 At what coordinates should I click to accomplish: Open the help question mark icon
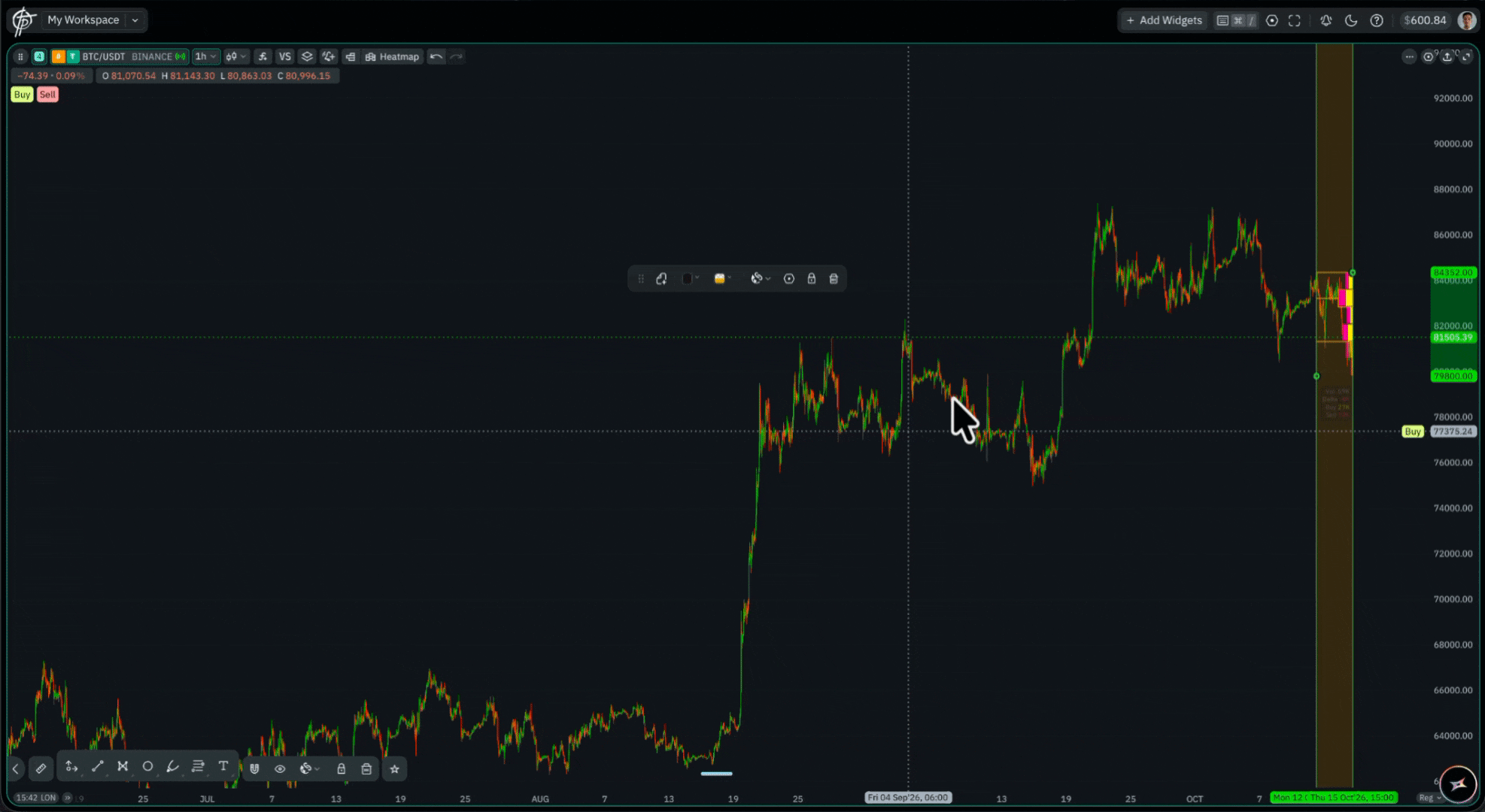(x=1377, y=21)
